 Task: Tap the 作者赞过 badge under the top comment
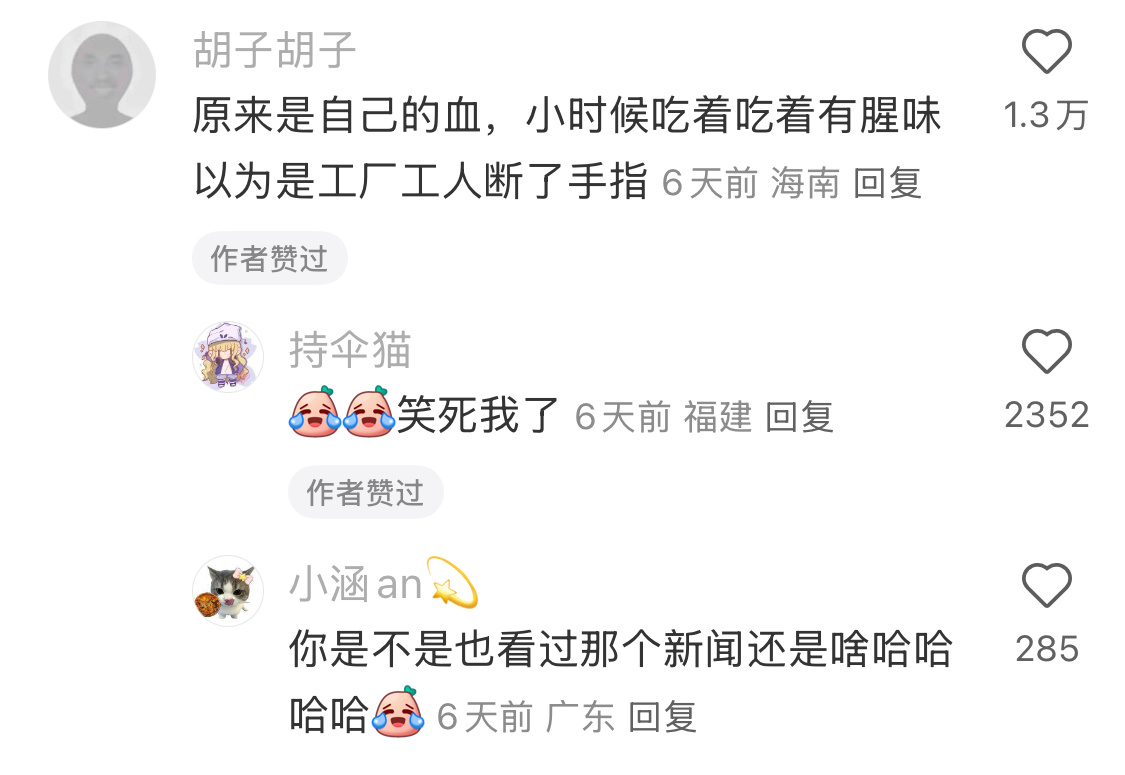270,258
